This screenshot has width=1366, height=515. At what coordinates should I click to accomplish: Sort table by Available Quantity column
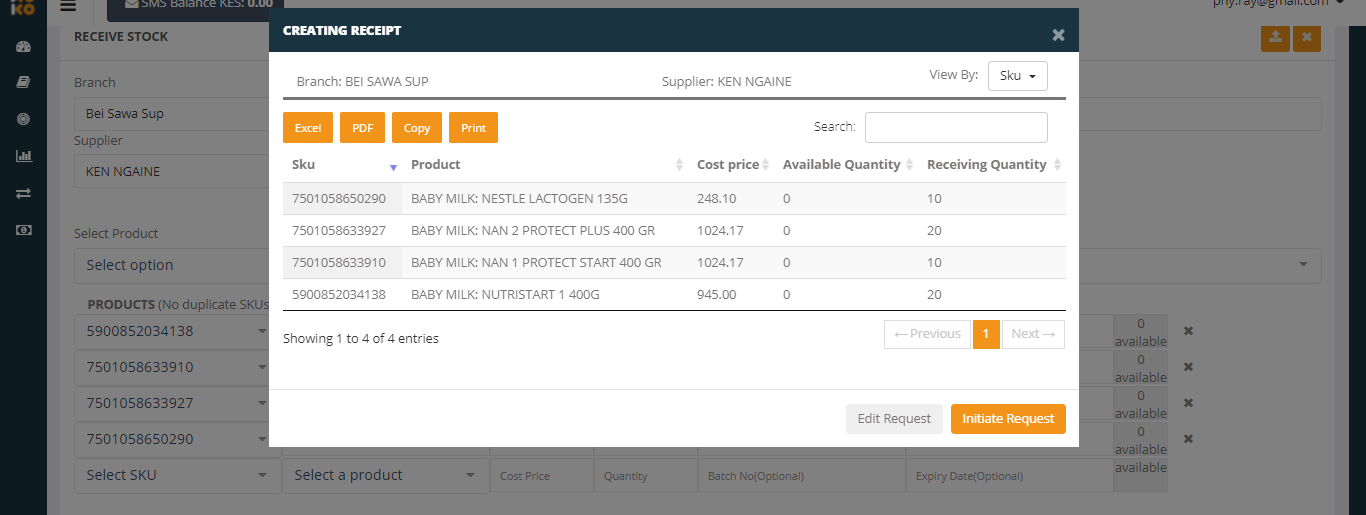tap(846, 165)
